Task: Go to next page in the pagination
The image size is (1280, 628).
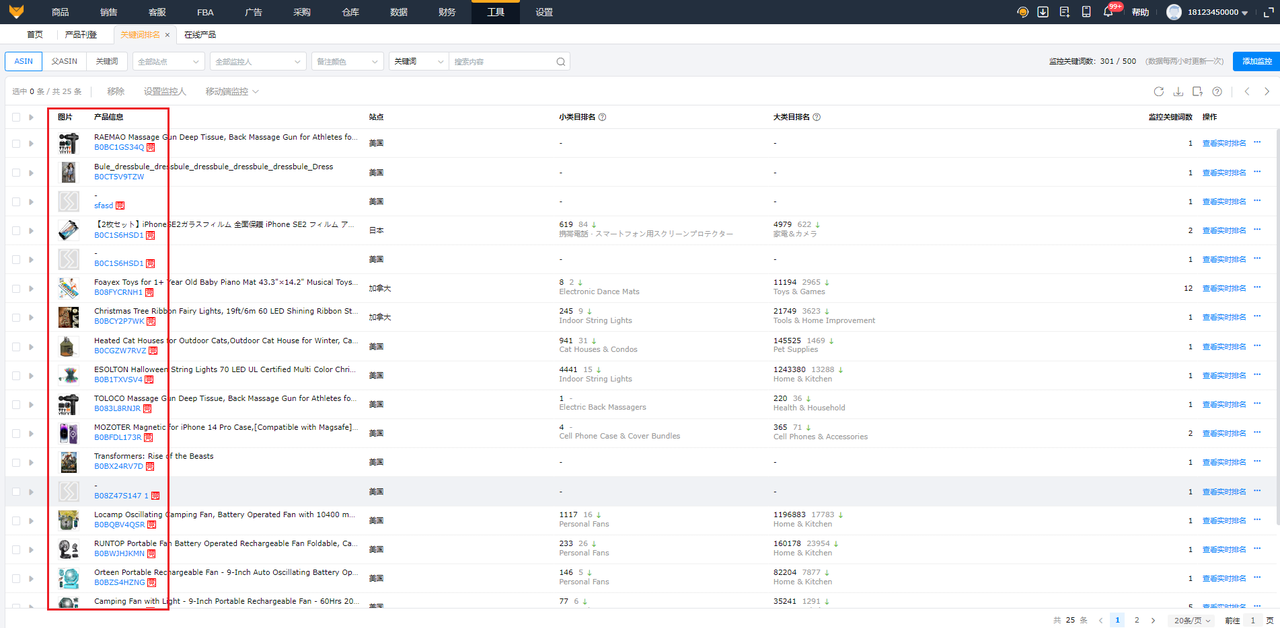Action: [1154, 620]
